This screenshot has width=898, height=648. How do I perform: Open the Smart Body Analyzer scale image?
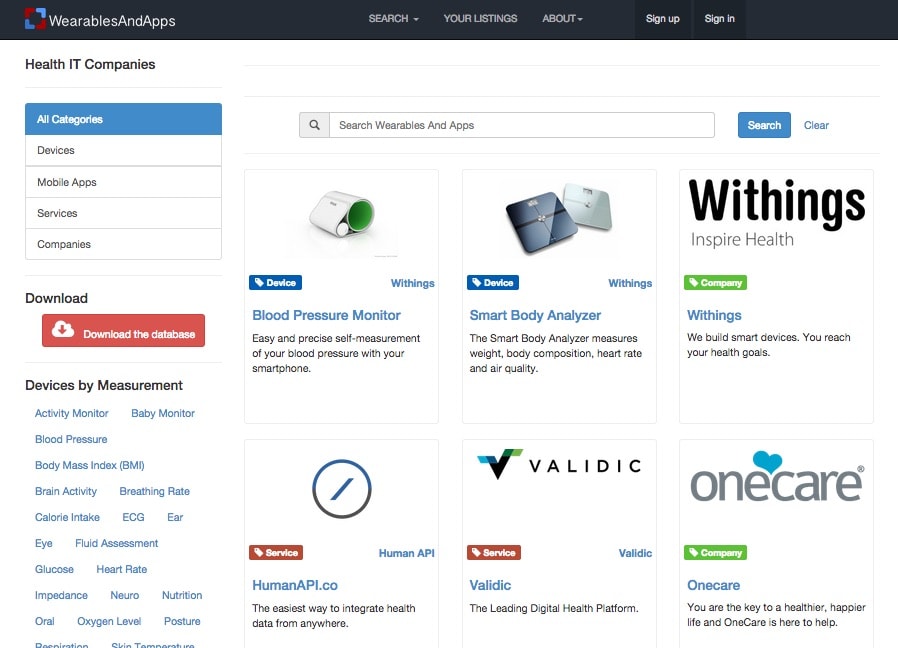tap(559, 218)
